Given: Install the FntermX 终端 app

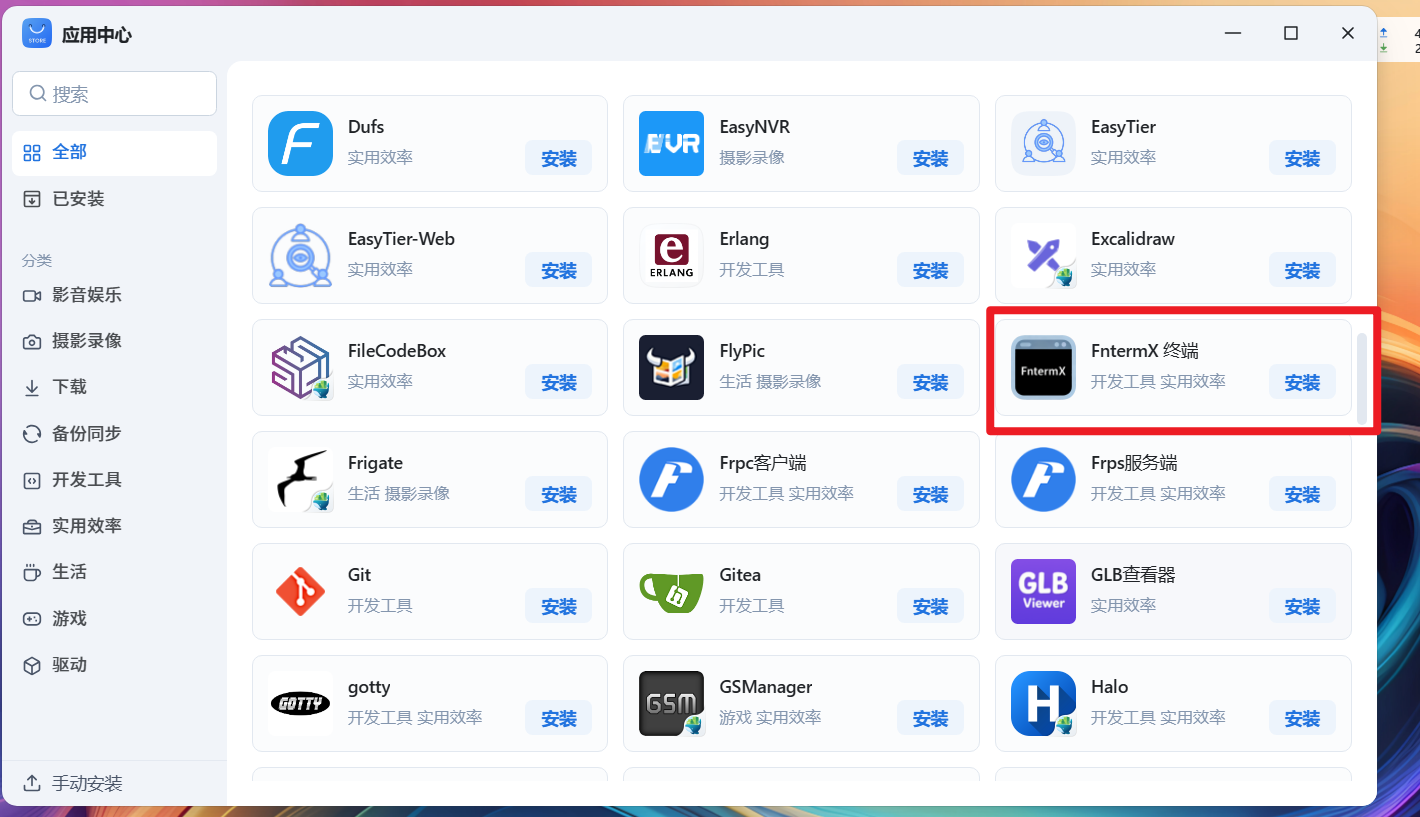Looking at the screenshot, I should pos(1302,382).
